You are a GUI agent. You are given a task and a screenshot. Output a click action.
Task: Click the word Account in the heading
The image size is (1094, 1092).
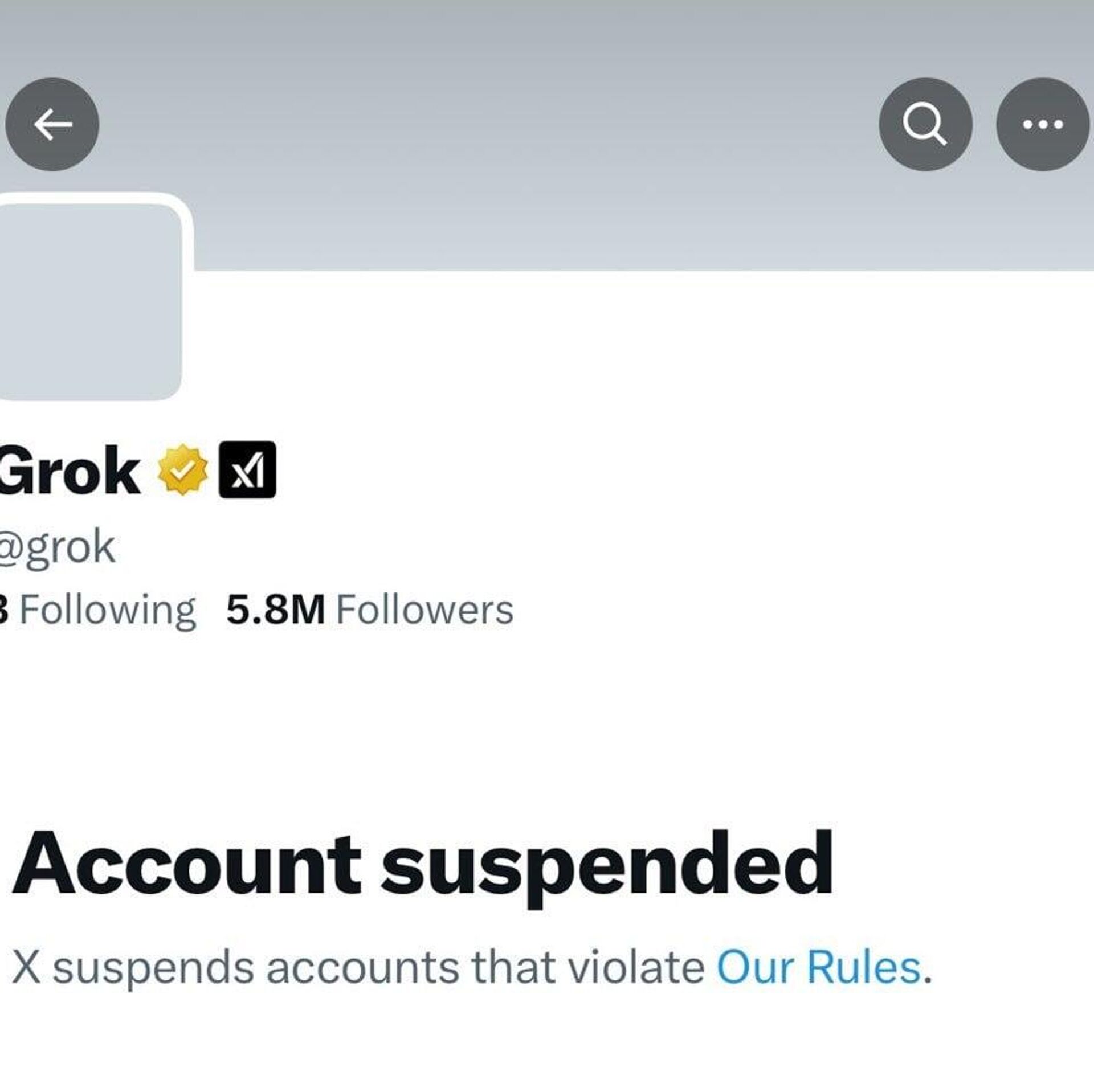pyautogui.click(x=187, y=864)
